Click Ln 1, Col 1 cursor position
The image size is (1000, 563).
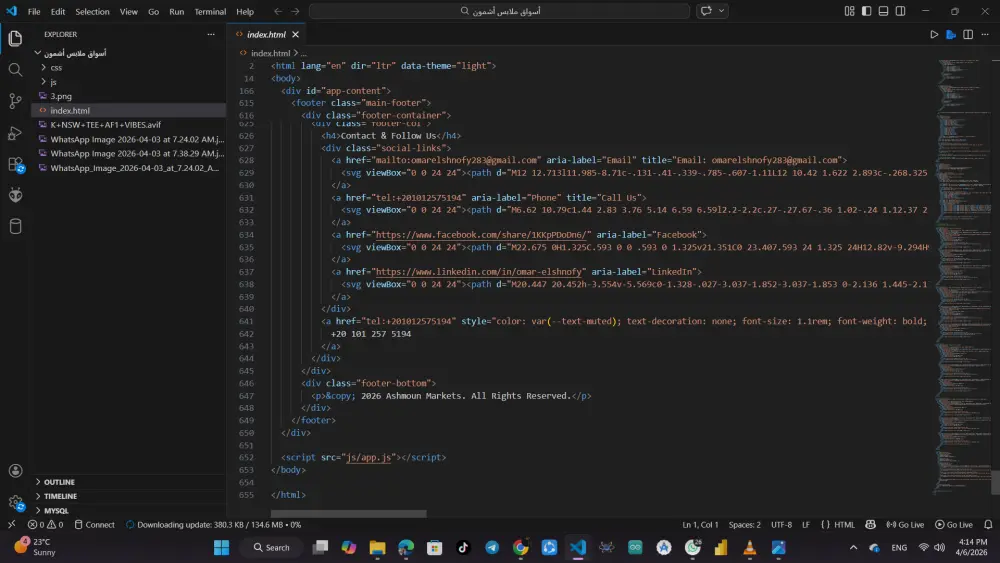700,525
